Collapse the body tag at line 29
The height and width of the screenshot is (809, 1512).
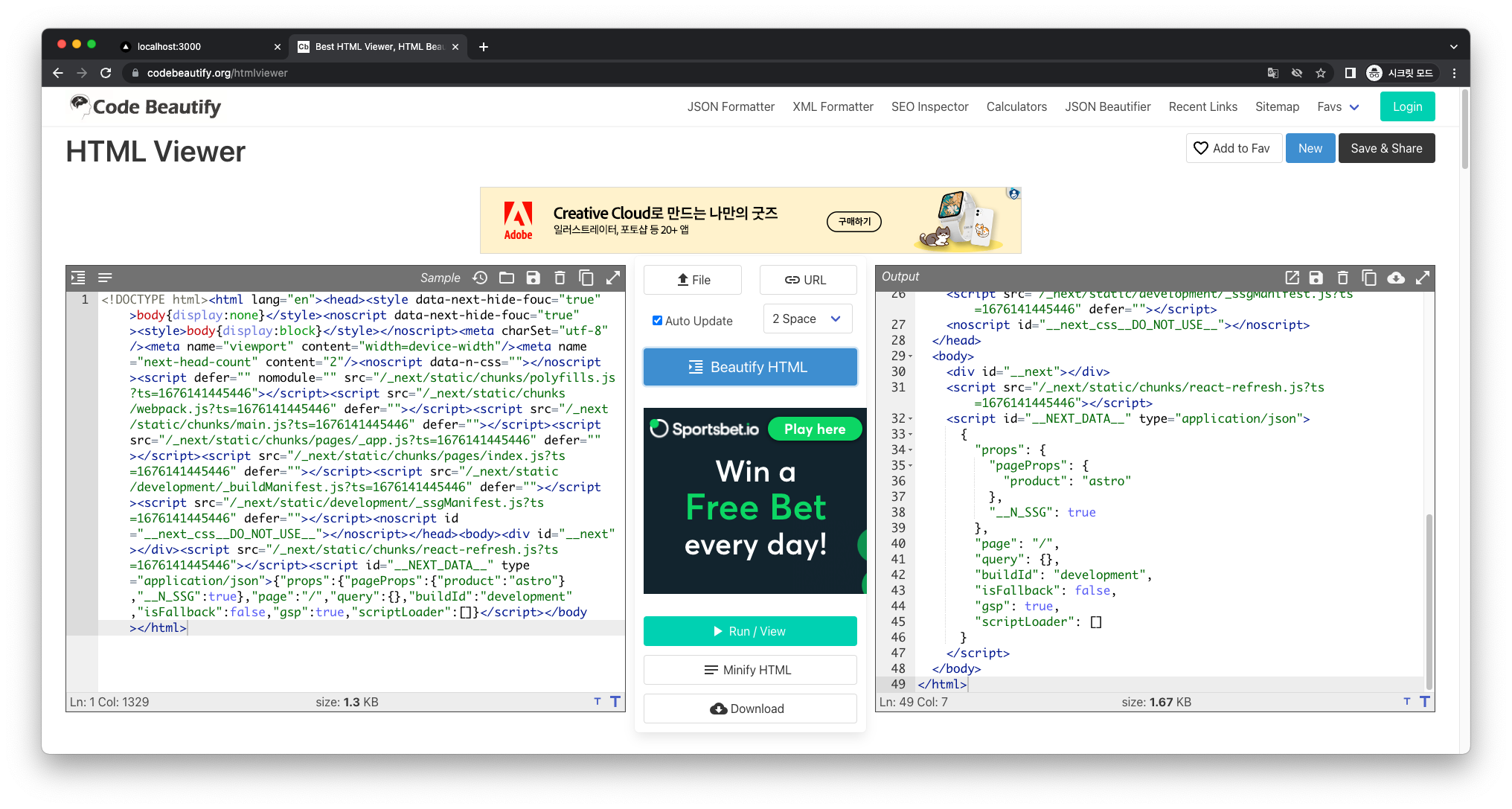[911, 356]
